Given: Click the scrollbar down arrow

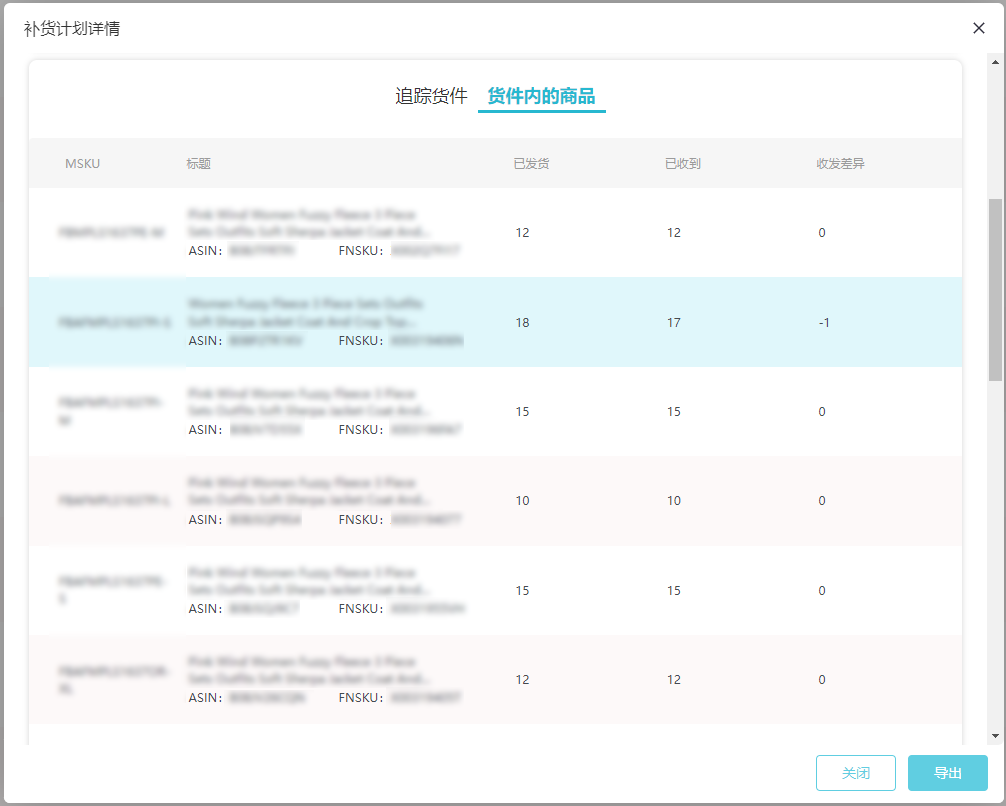Looking at the screenshot, I should click(x=994, y=735).
